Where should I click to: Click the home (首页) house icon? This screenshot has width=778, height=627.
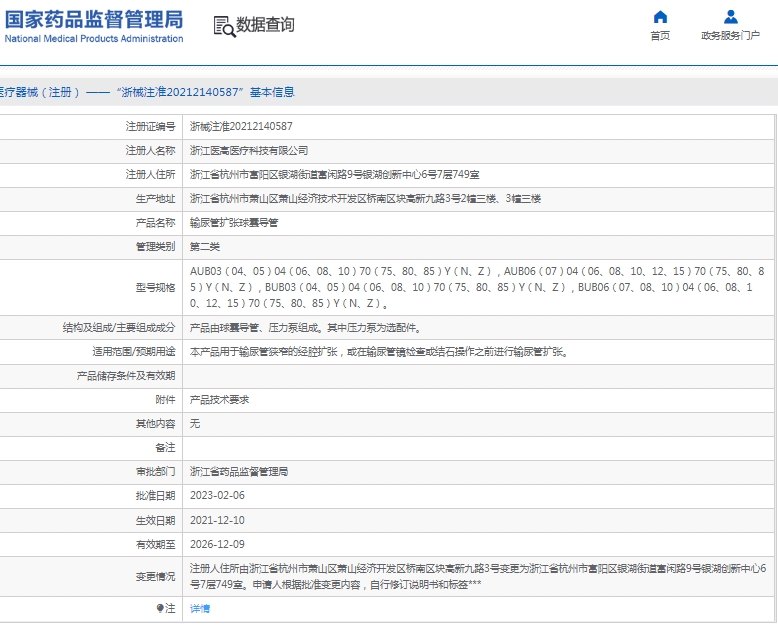pos(660,17)
